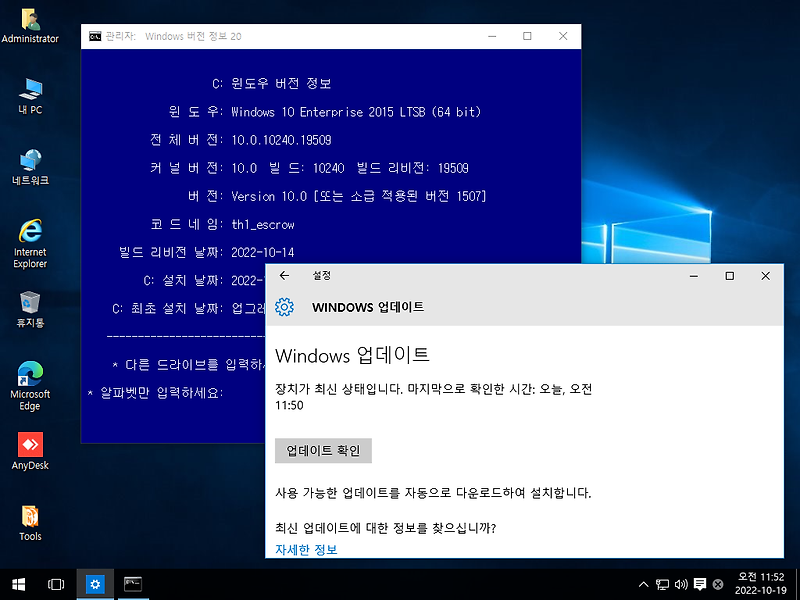Image resolution: width=800 pixels, height=600 pixels.
Task: Open Task View on the taskbar
Action: 56,584
